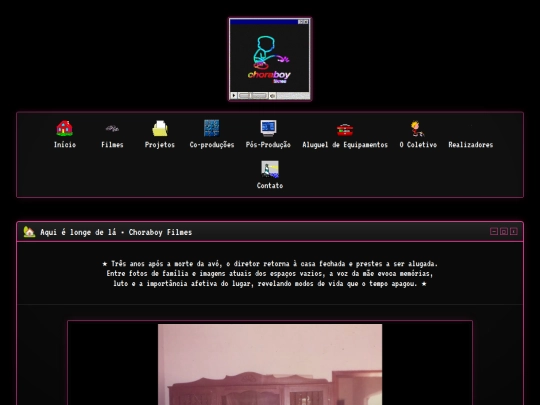Select the title 'Aqui é longe de lá • Choraboy Filmes'
This screenshot has height=405, width=540.
(116, 232)
